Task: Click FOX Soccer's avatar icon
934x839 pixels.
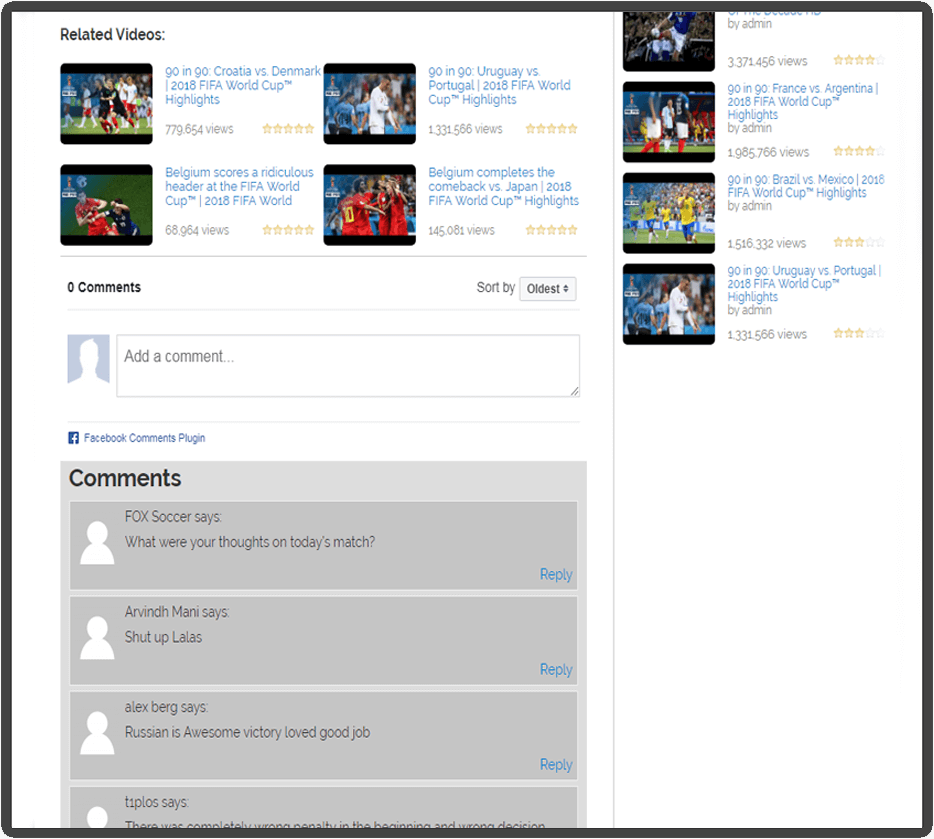Action: coord(97,543)
